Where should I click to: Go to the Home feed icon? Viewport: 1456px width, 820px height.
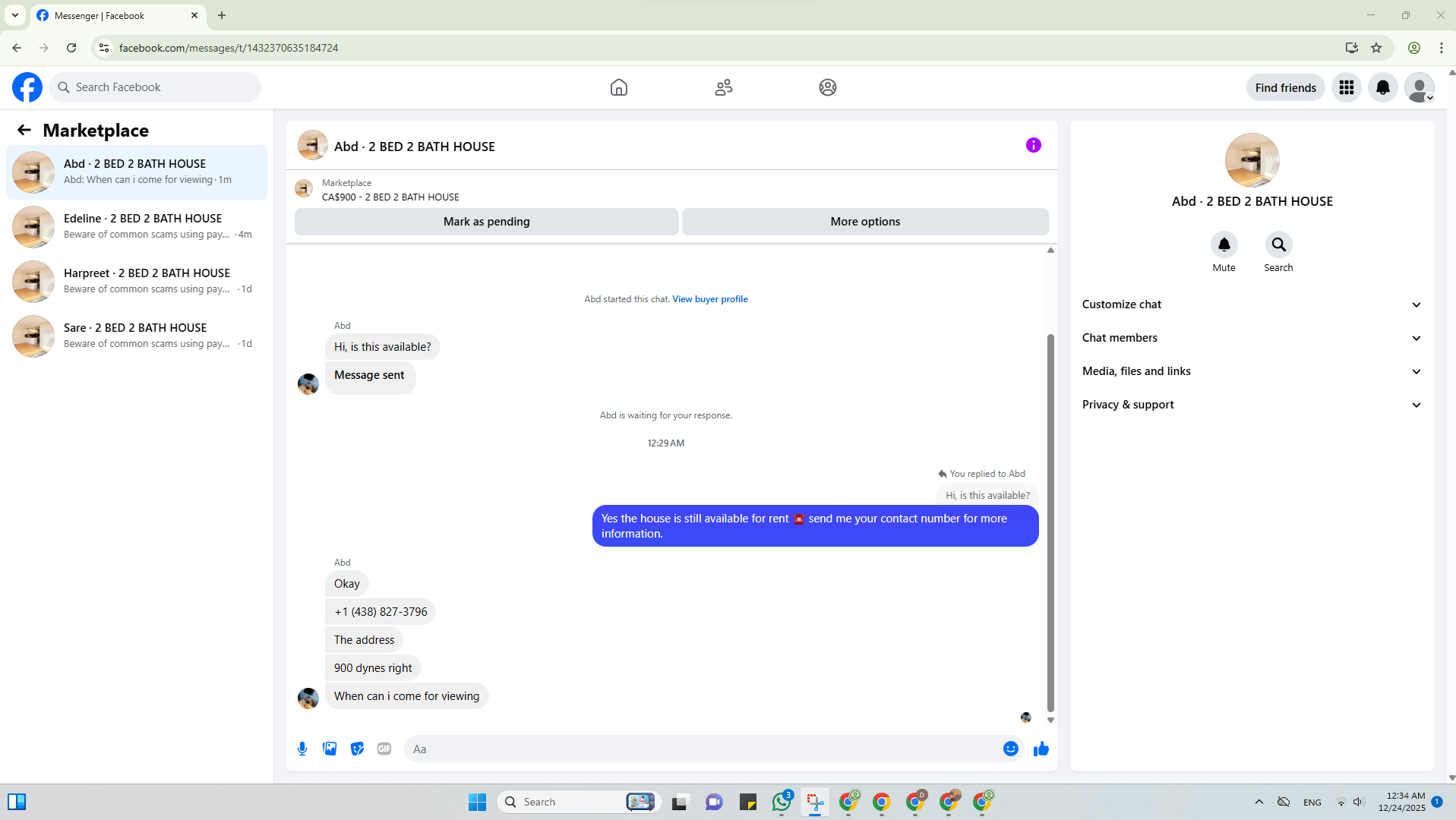(619, 87)
